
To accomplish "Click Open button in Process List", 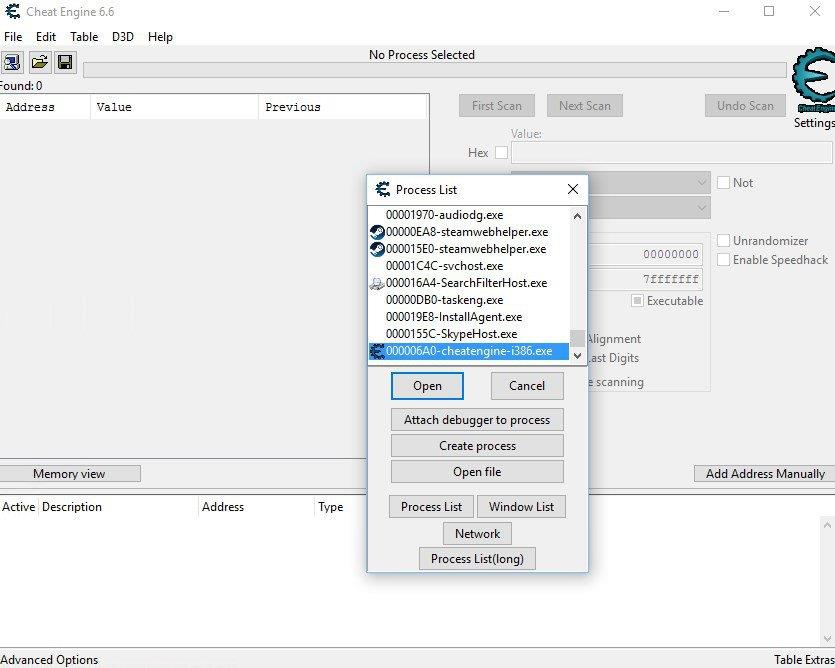I will coord(427,386).
